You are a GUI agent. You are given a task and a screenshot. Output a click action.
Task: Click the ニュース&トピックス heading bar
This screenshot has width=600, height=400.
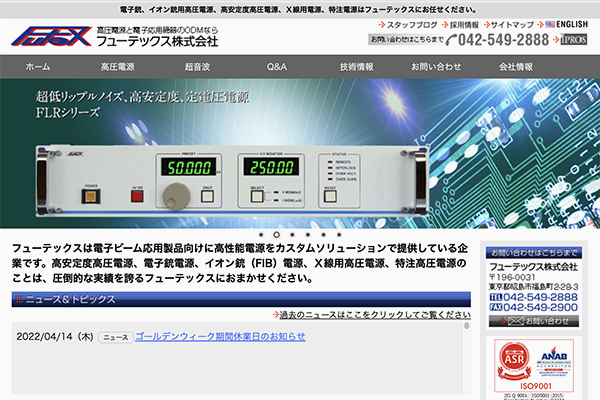tap(241, 299)
